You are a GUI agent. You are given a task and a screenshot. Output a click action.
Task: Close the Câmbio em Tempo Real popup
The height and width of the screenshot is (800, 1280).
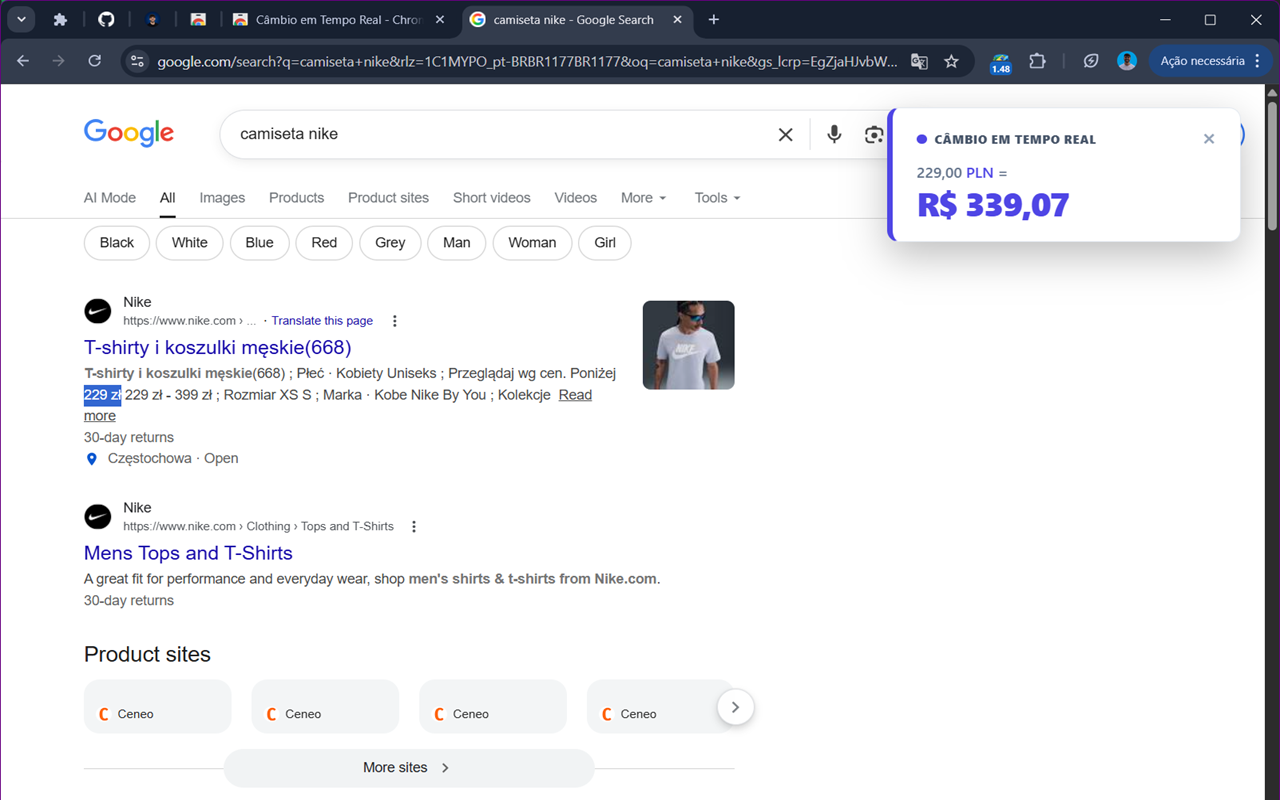click(x=1209, y=139)
